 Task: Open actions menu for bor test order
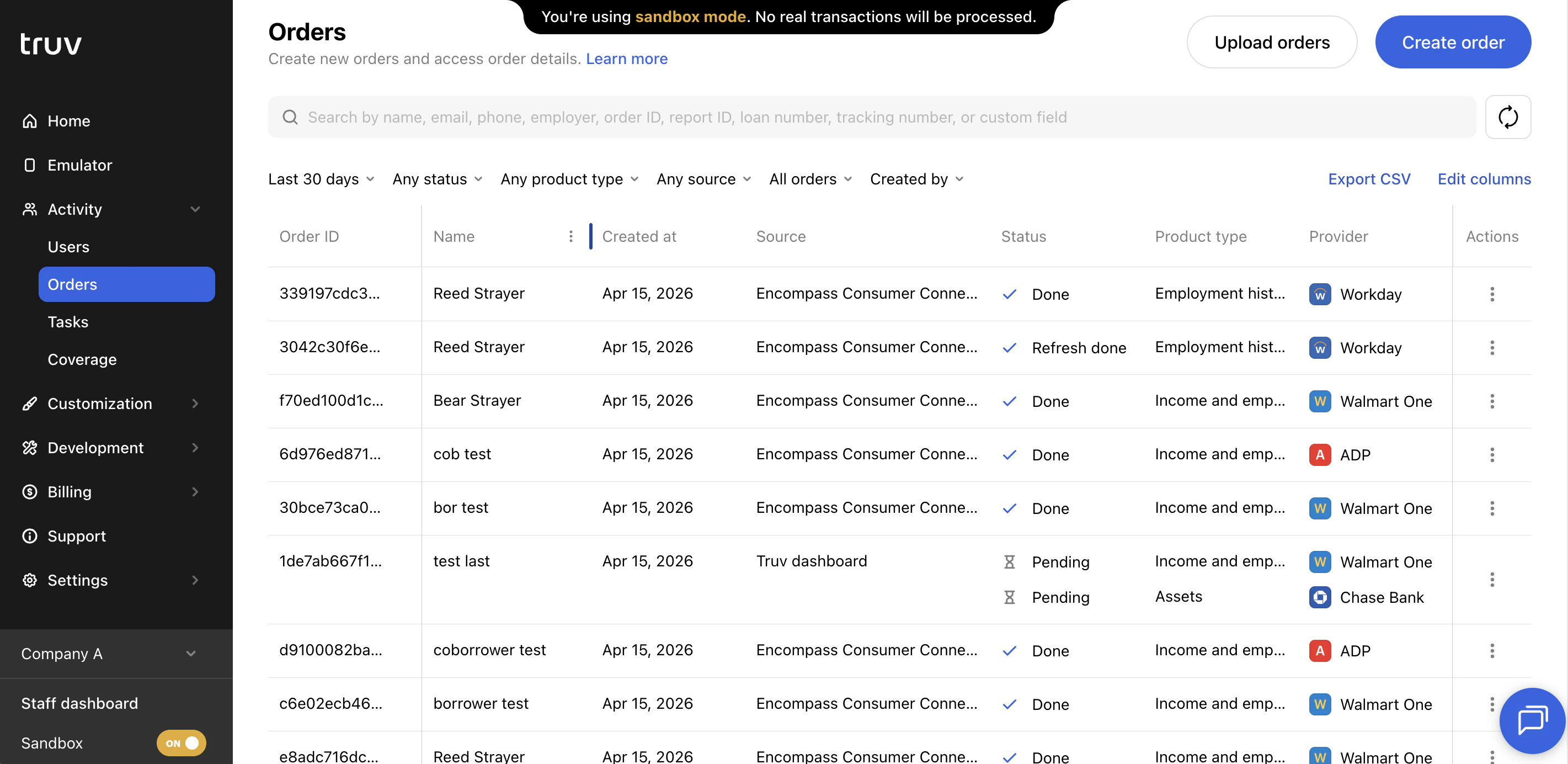(x=1492, y=509)
